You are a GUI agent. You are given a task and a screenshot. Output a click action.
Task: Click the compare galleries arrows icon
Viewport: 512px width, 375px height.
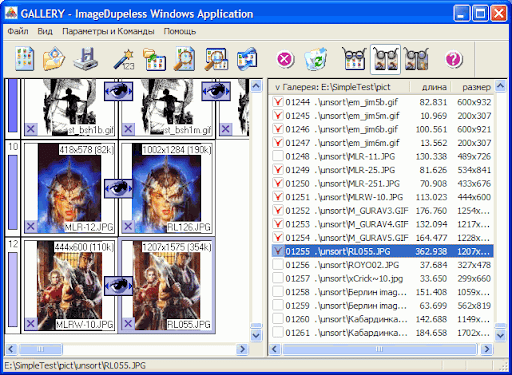(247, 59)
